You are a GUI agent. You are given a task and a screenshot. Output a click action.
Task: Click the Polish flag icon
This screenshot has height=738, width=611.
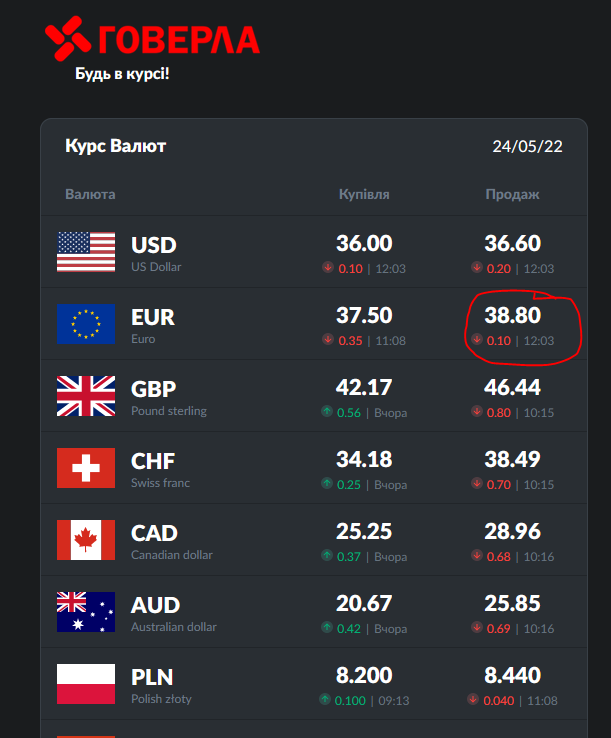click(x=86, y=684)
